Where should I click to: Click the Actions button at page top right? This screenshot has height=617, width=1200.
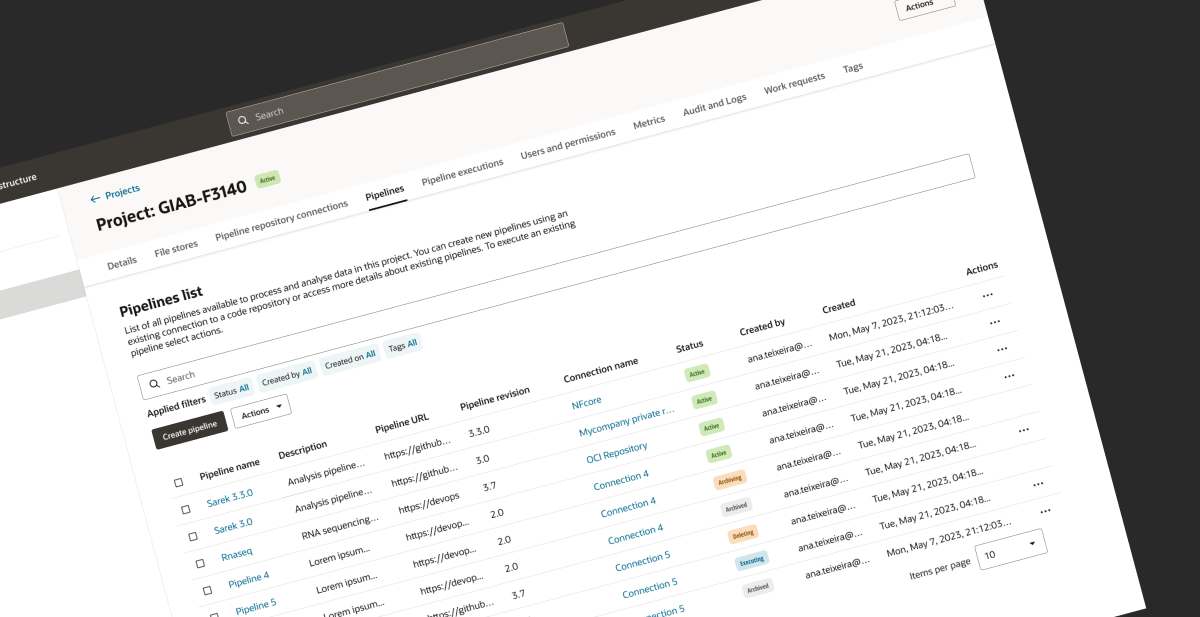925,9
